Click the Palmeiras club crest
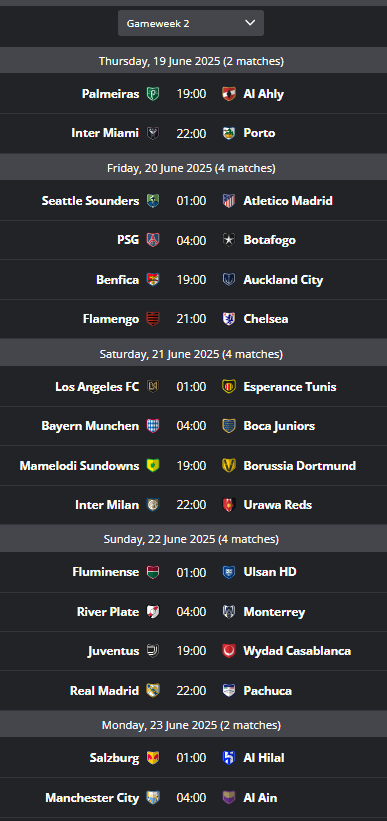This screenshot has width=387, height=821. 153,94
